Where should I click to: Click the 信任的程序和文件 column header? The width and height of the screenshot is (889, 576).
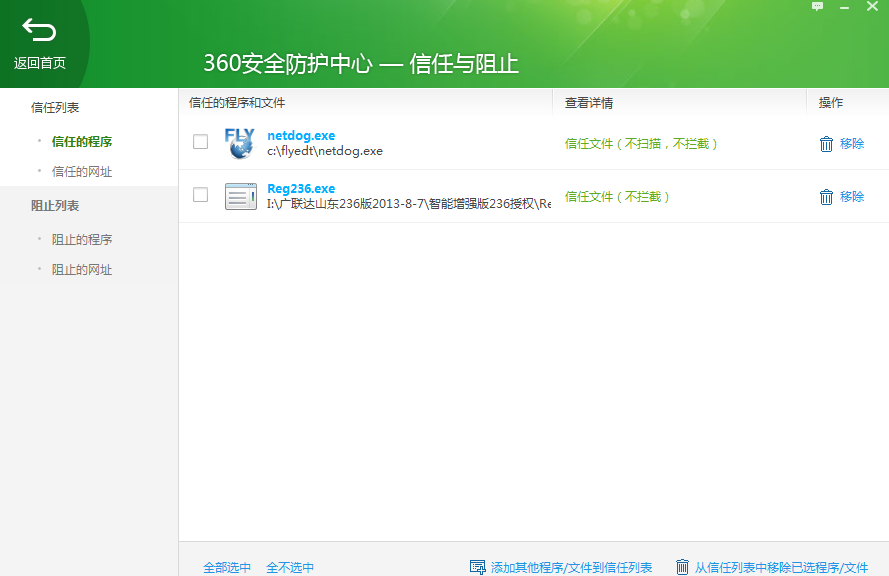tap(237, 103)
